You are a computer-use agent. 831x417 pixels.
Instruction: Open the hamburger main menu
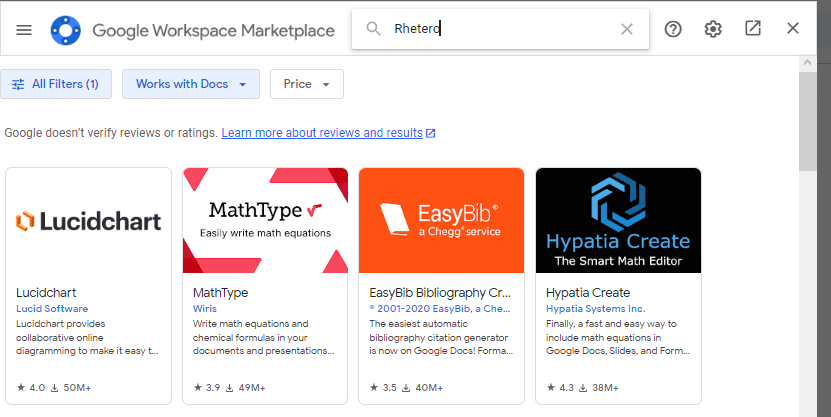tap(24, 30)
